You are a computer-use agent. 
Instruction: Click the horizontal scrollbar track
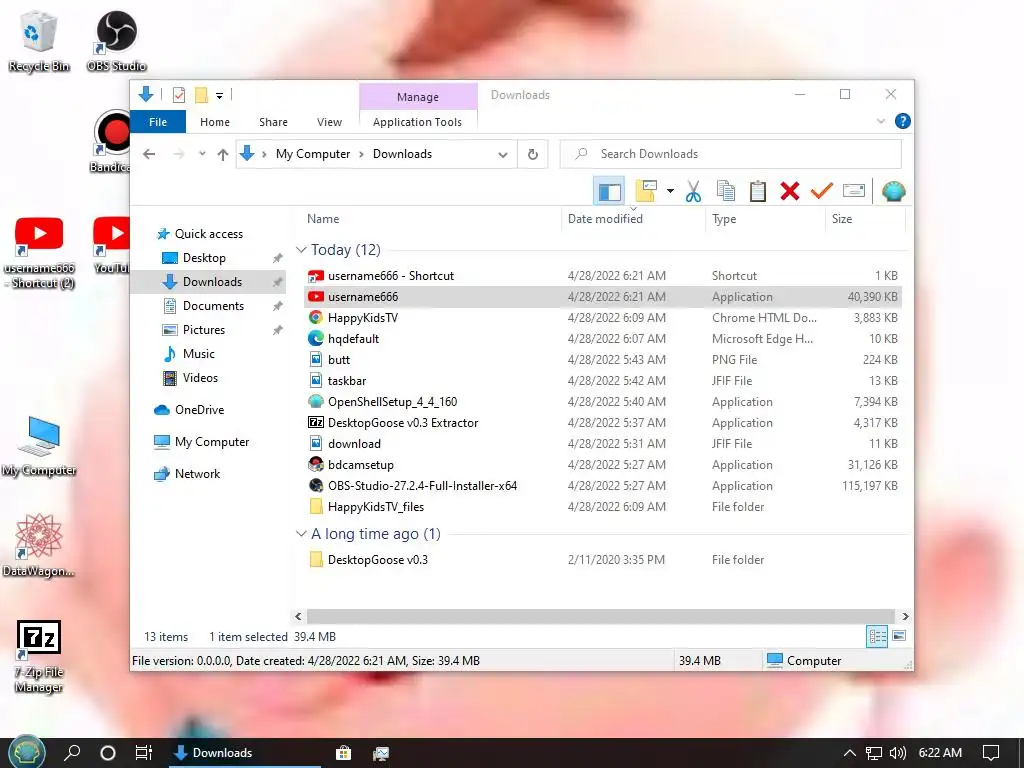click(600, 616)
